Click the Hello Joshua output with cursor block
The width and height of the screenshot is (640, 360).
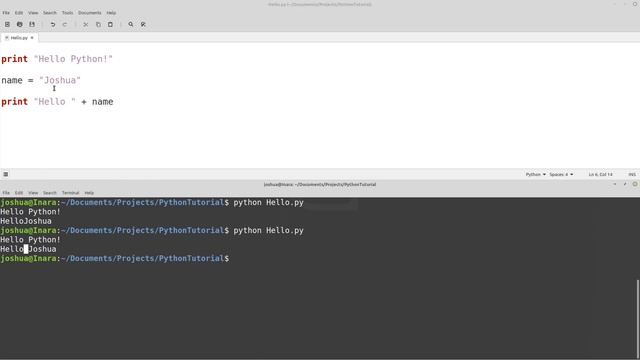coord(28,249)
